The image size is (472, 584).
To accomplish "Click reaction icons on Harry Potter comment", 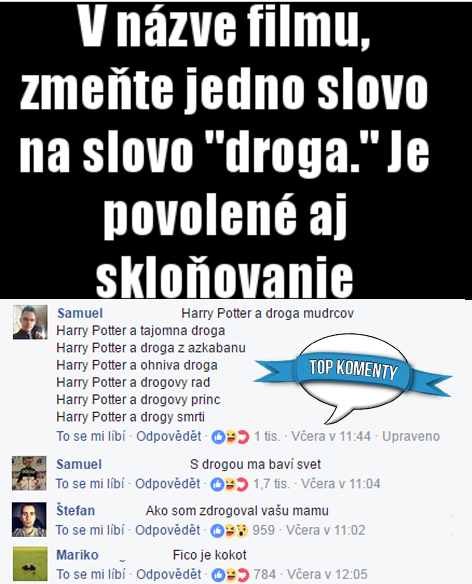I will (x=230, y=437).
